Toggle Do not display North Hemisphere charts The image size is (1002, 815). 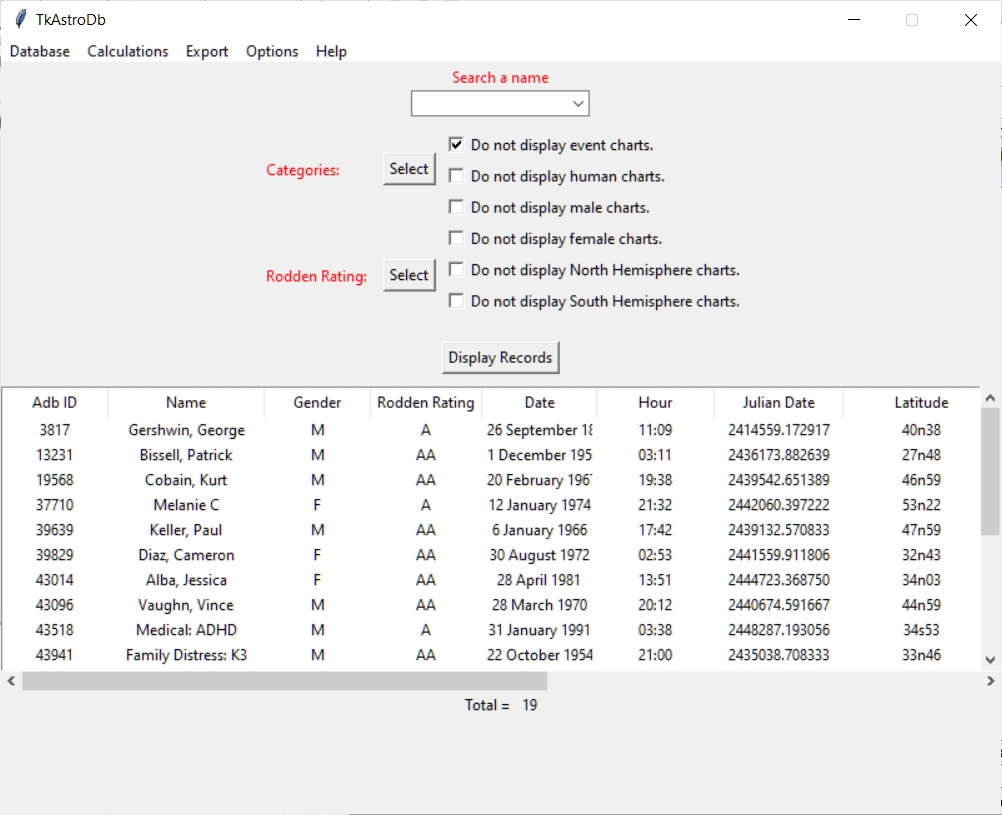tap(456, 270)
